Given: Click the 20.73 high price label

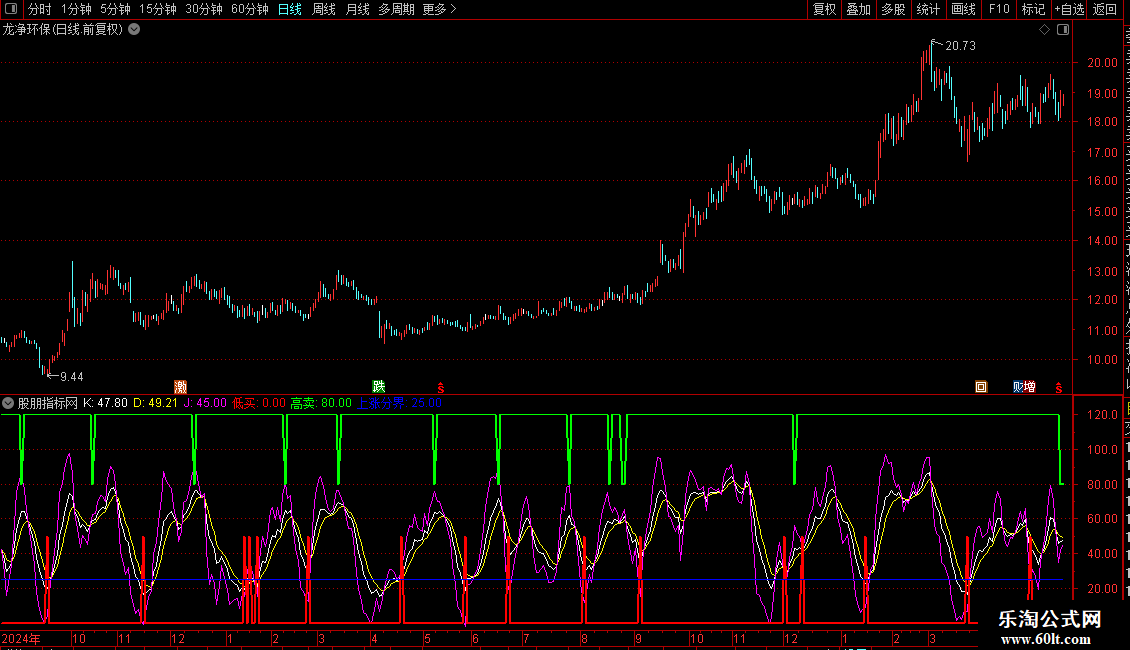Looking at the screenshot, I should 960,45.
